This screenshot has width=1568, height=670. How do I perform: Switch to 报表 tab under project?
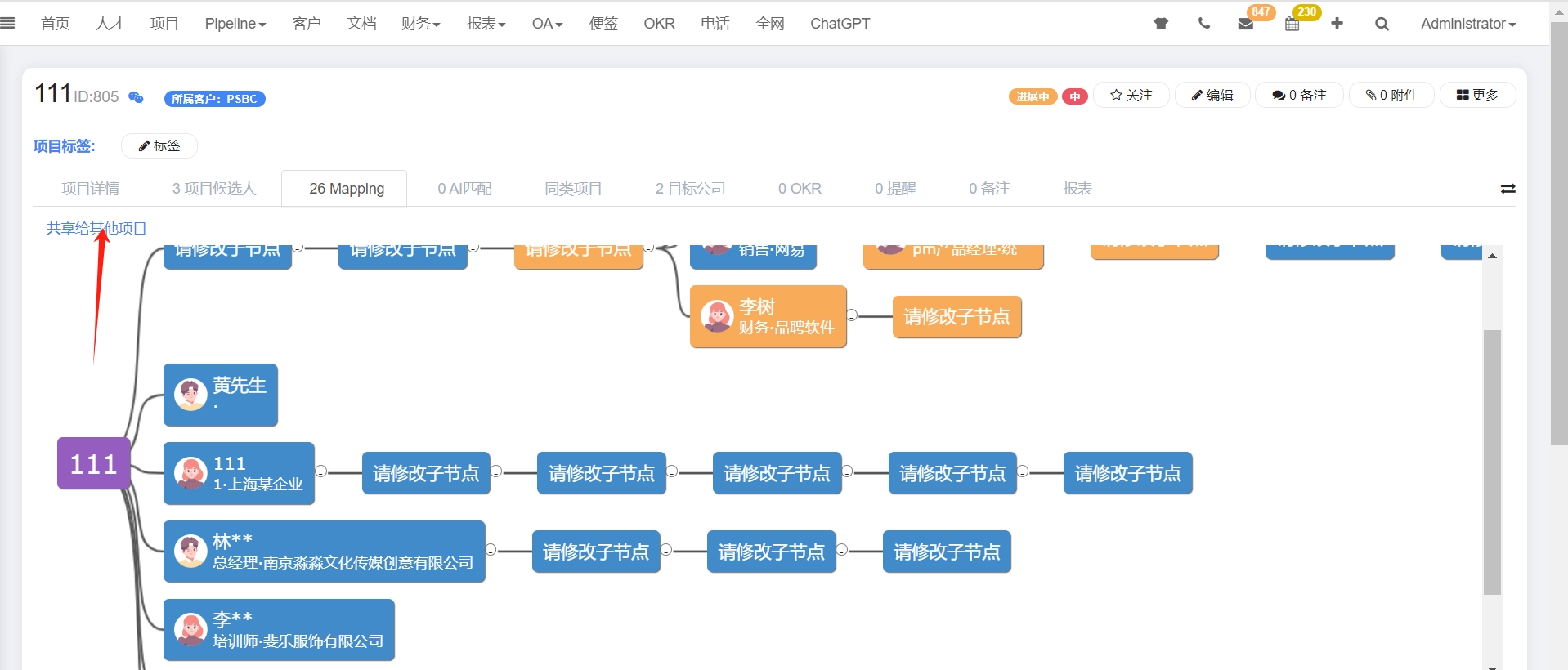pos(1077,189)
